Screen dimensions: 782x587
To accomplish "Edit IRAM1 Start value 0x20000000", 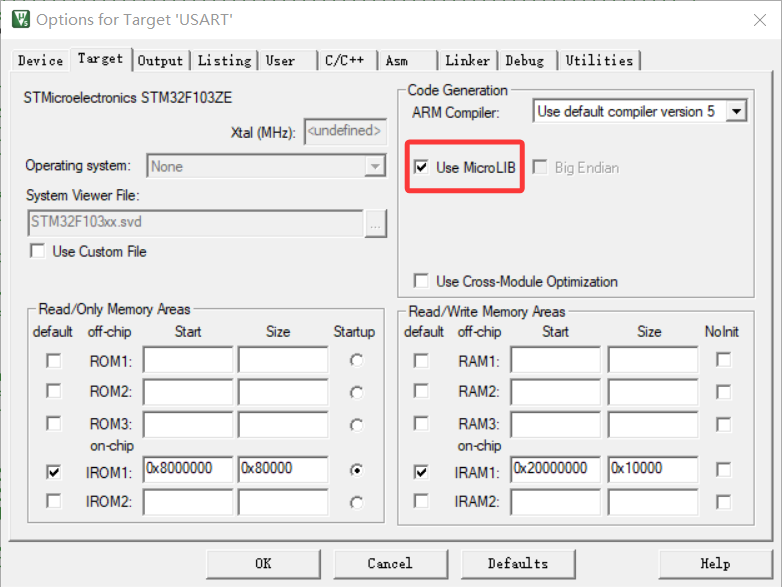I will (555, 469).
